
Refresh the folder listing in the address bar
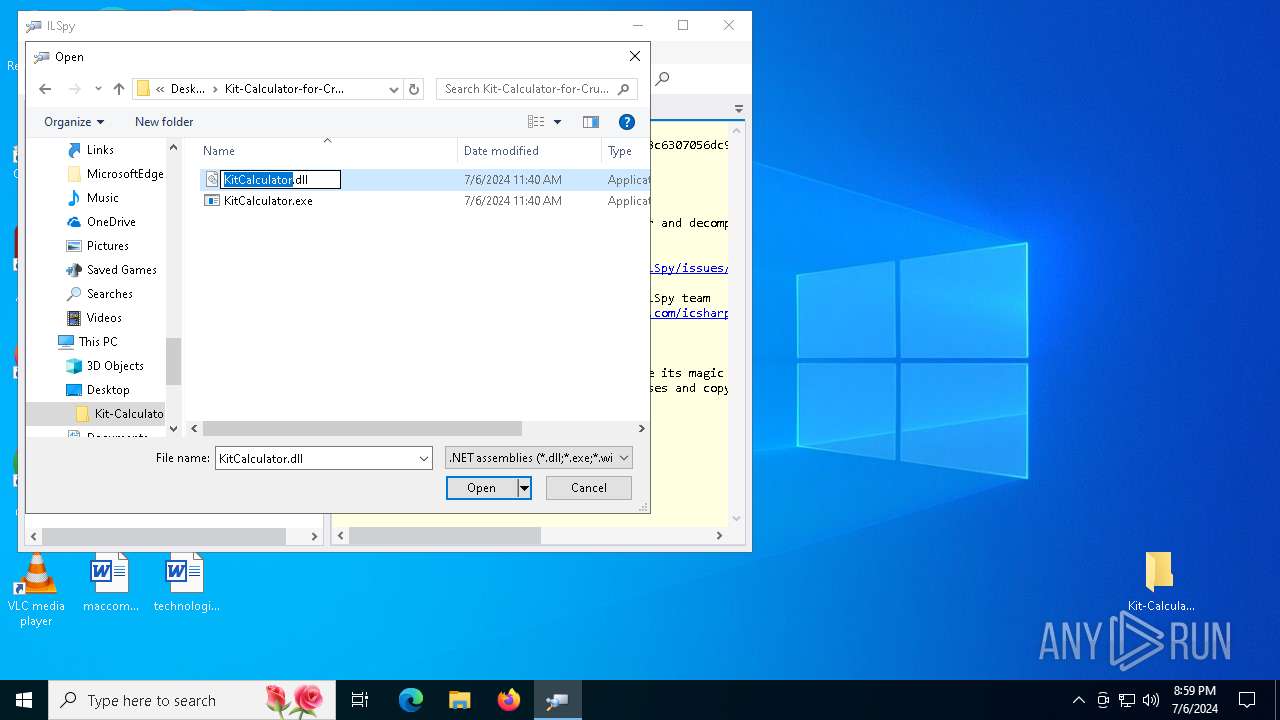click(414, 89)
